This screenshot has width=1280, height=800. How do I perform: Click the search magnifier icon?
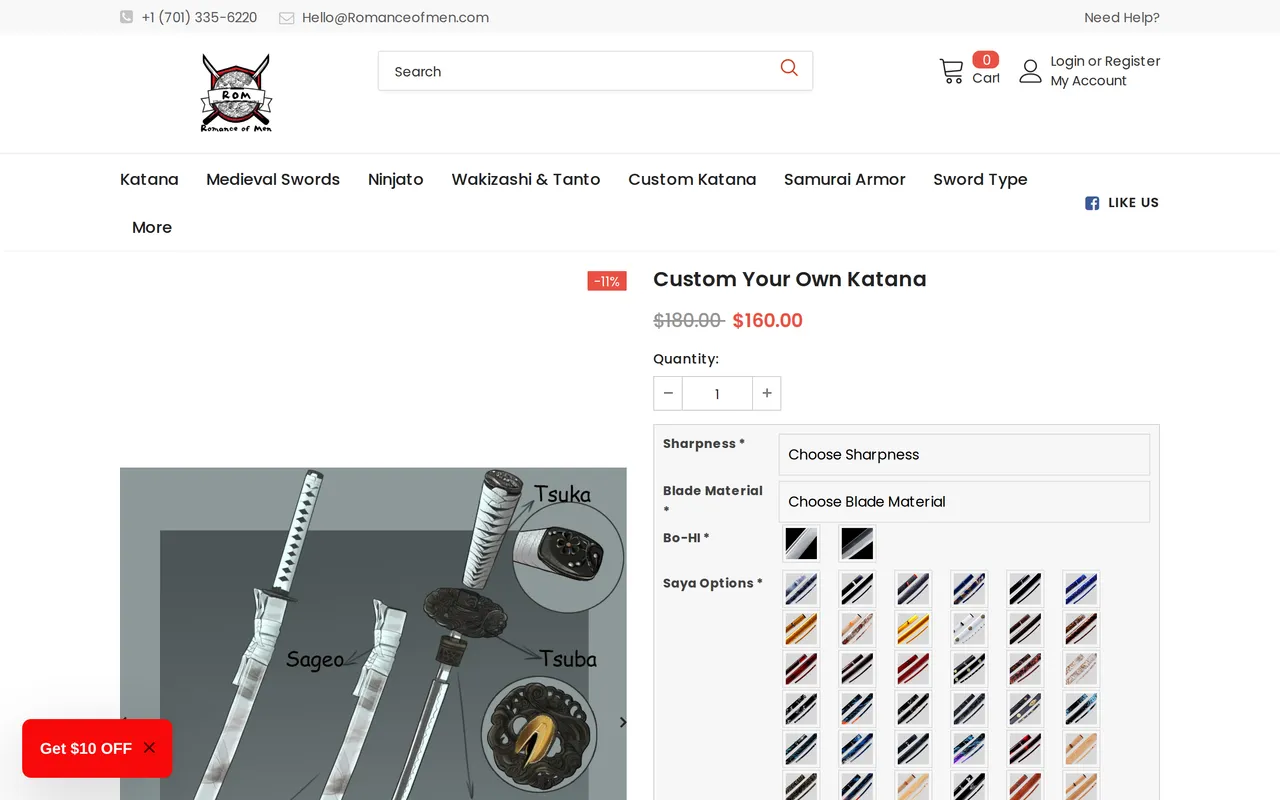pos(789,68)
